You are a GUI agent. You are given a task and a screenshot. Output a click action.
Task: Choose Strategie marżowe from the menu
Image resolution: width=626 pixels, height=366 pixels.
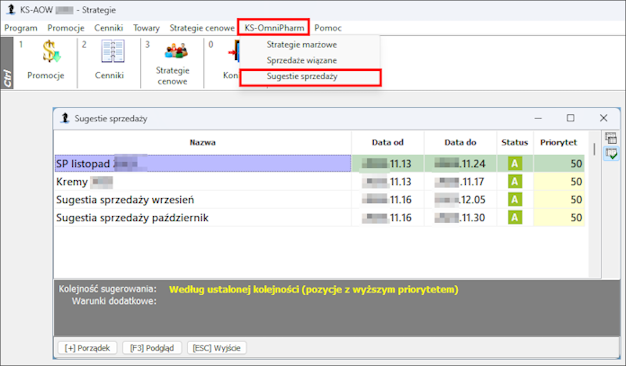[302, 45]
